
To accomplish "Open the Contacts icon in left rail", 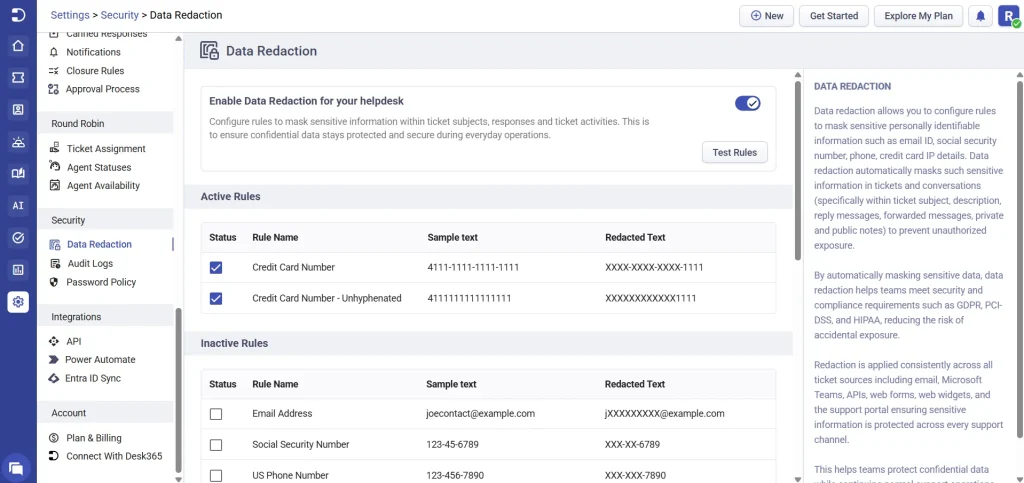I will coord(18,110).
